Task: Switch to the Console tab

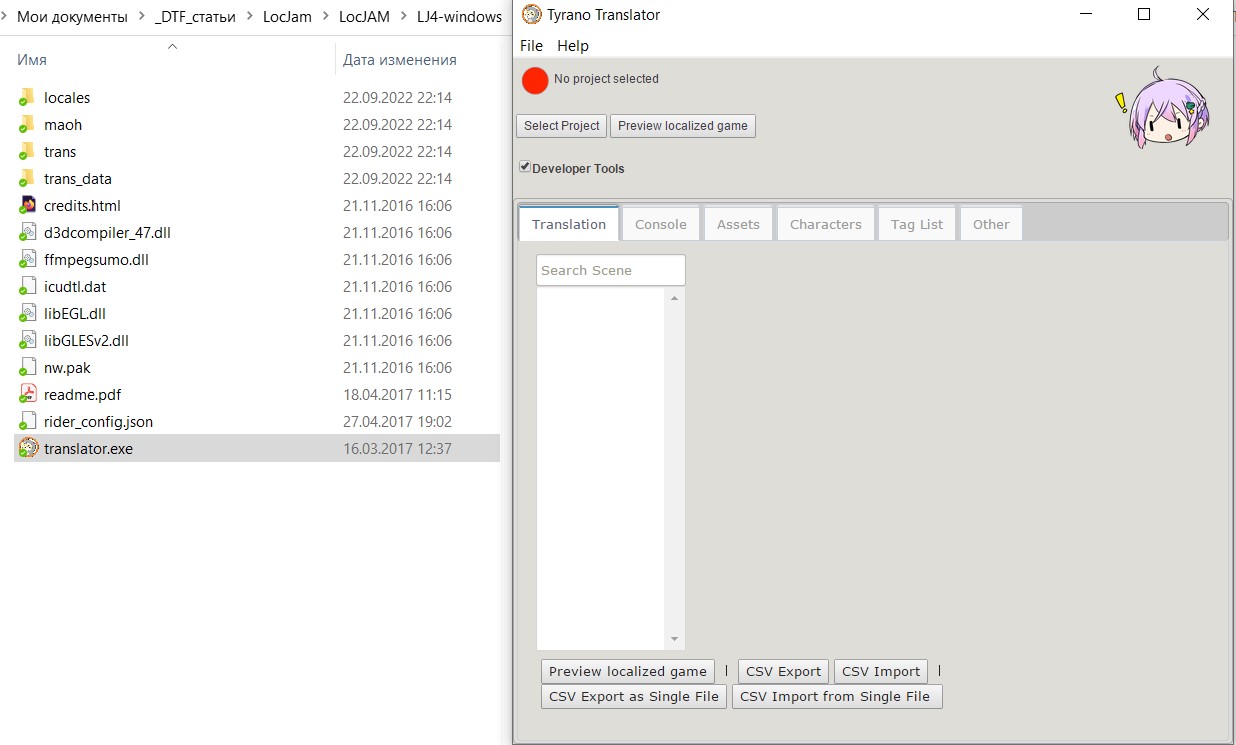Action: (660, 224)
